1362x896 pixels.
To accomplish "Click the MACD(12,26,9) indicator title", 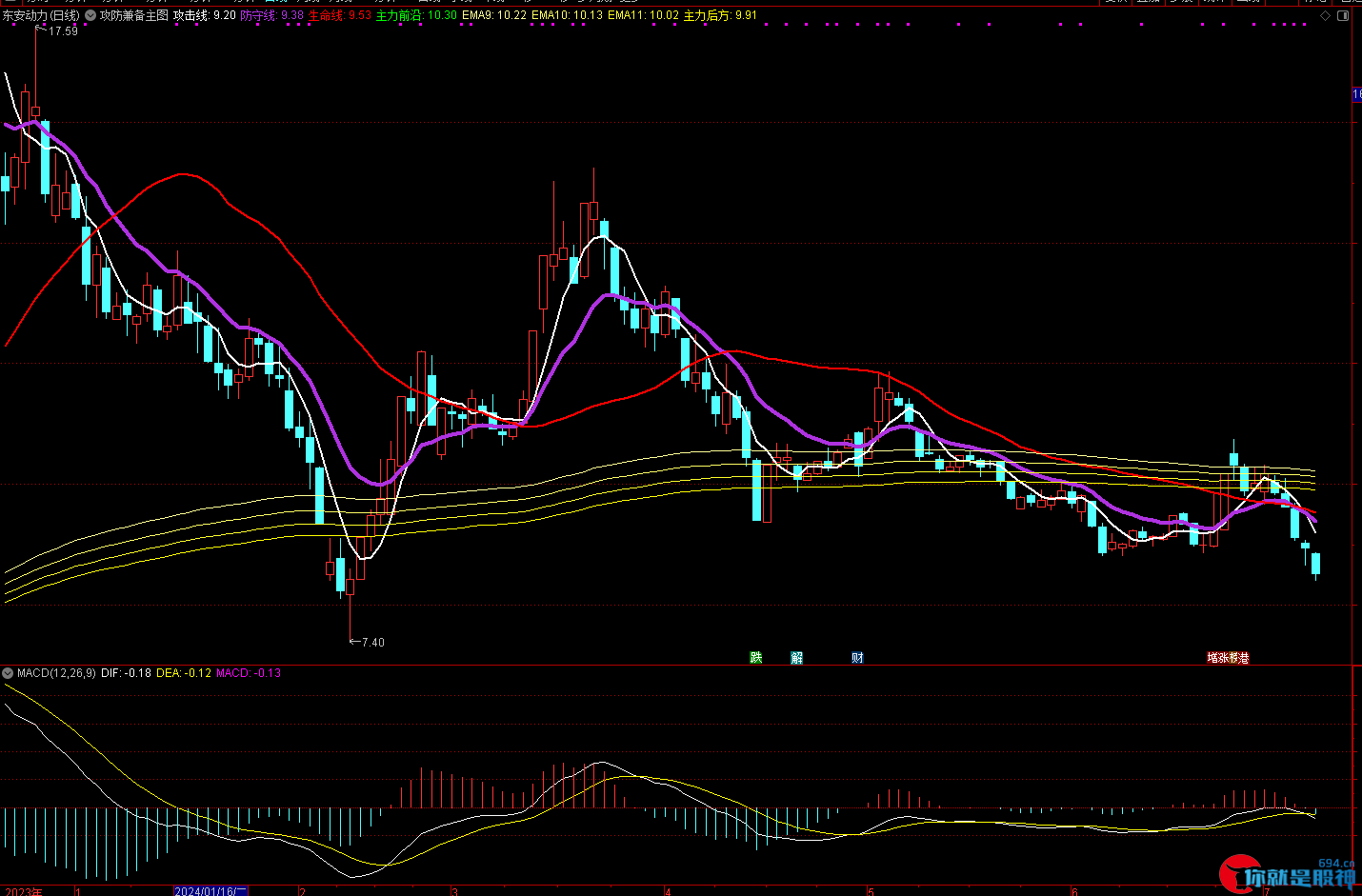I will [x=56, y=673].
